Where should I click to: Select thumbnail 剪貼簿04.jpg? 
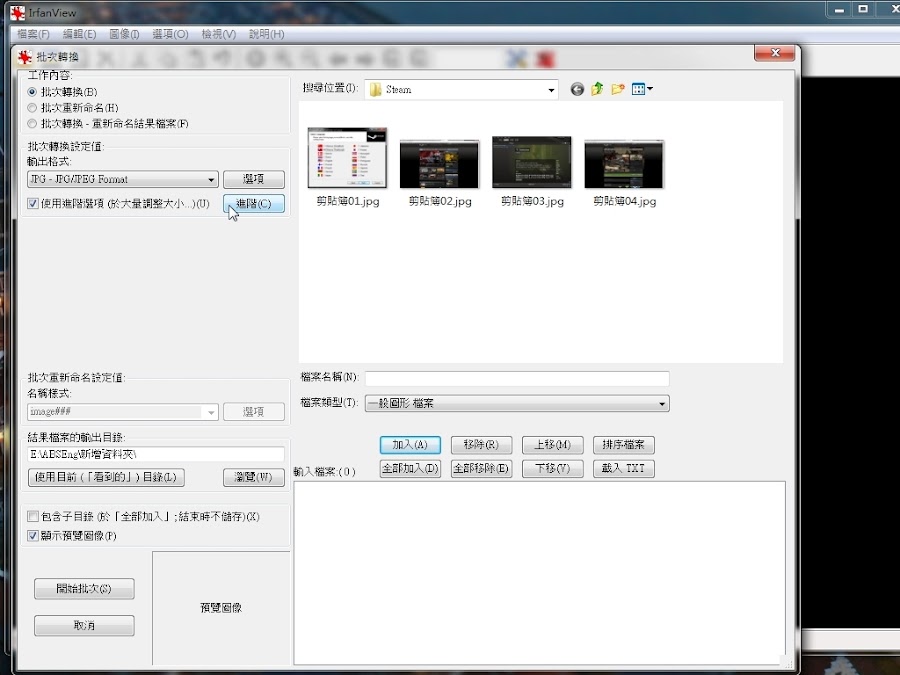click(x=624, y=172)
